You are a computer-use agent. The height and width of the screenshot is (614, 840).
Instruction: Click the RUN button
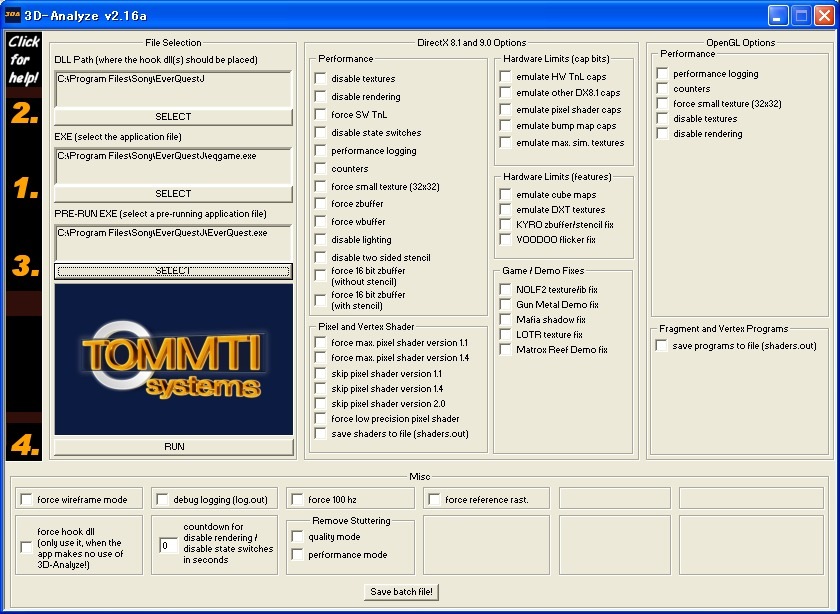[173, 446]
